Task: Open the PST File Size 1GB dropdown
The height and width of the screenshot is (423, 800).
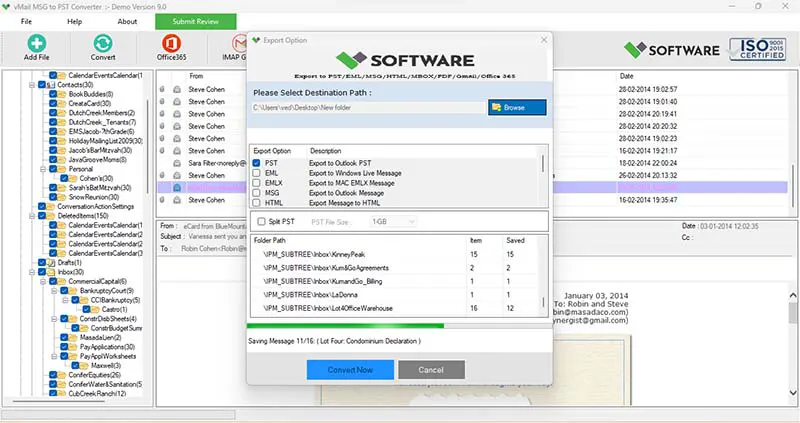Action: pyautogui.click(x=393, y=221)
